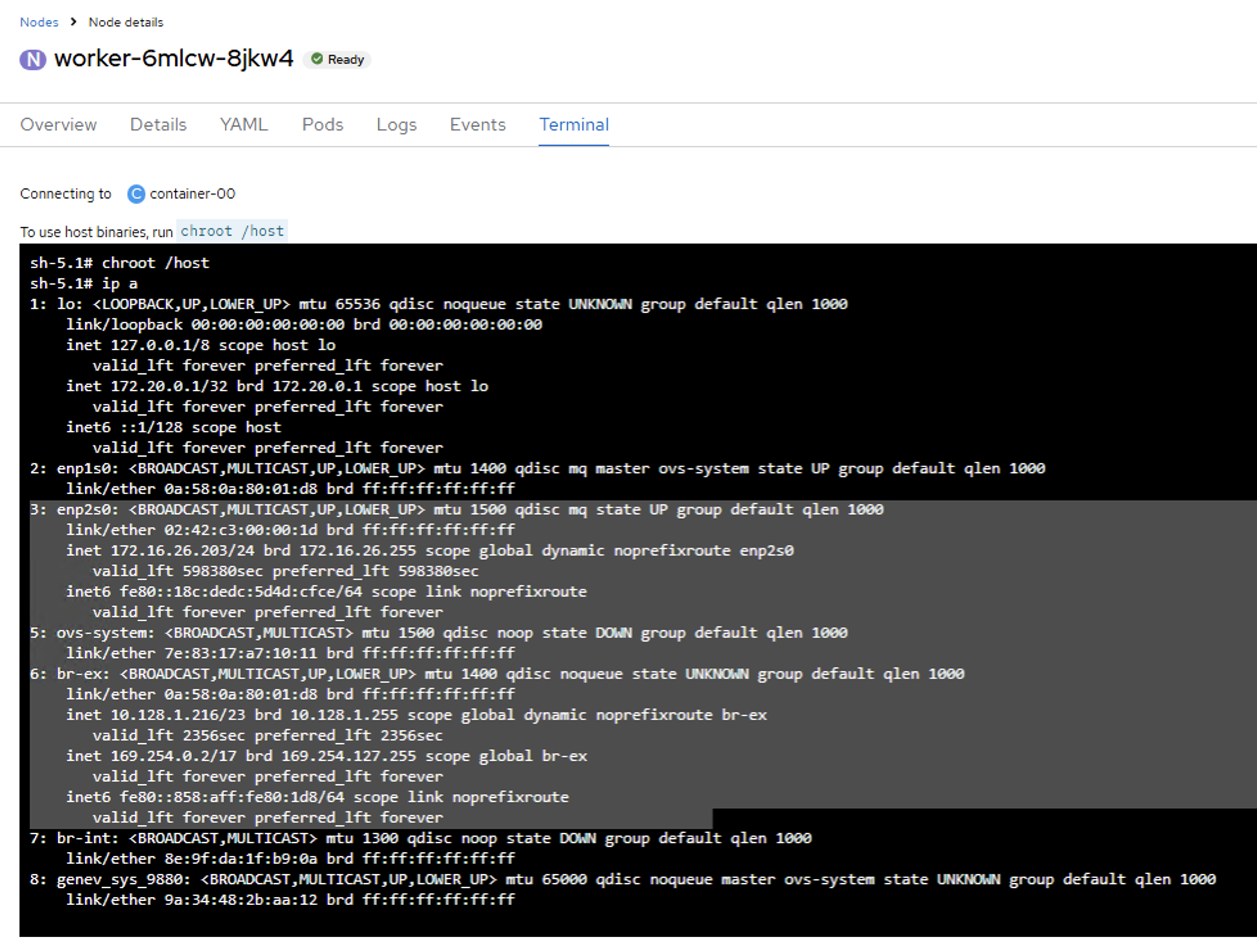The height and width of the screenshot is (952, 1257).
Task: Switch to the Details tab
Action: pos(158,125)
